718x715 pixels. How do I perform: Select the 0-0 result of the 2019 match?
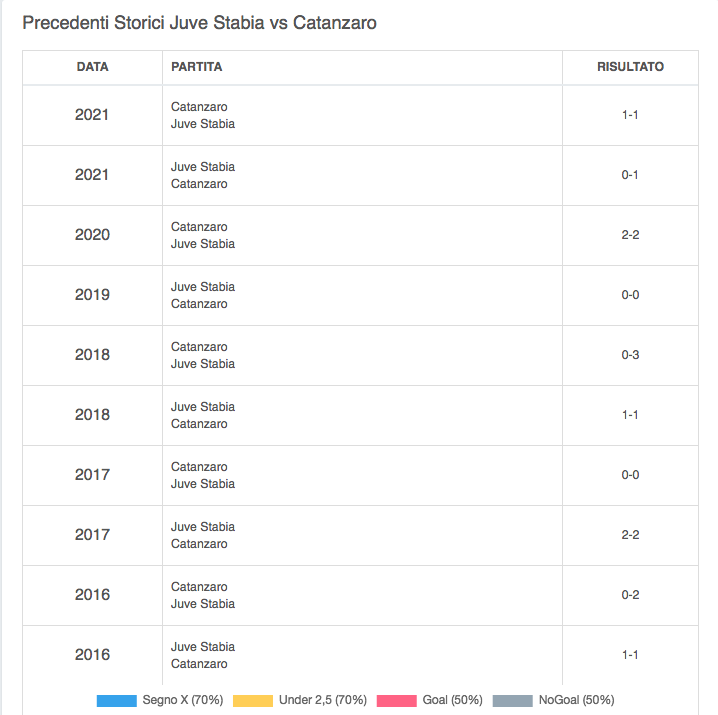[630, 295]
